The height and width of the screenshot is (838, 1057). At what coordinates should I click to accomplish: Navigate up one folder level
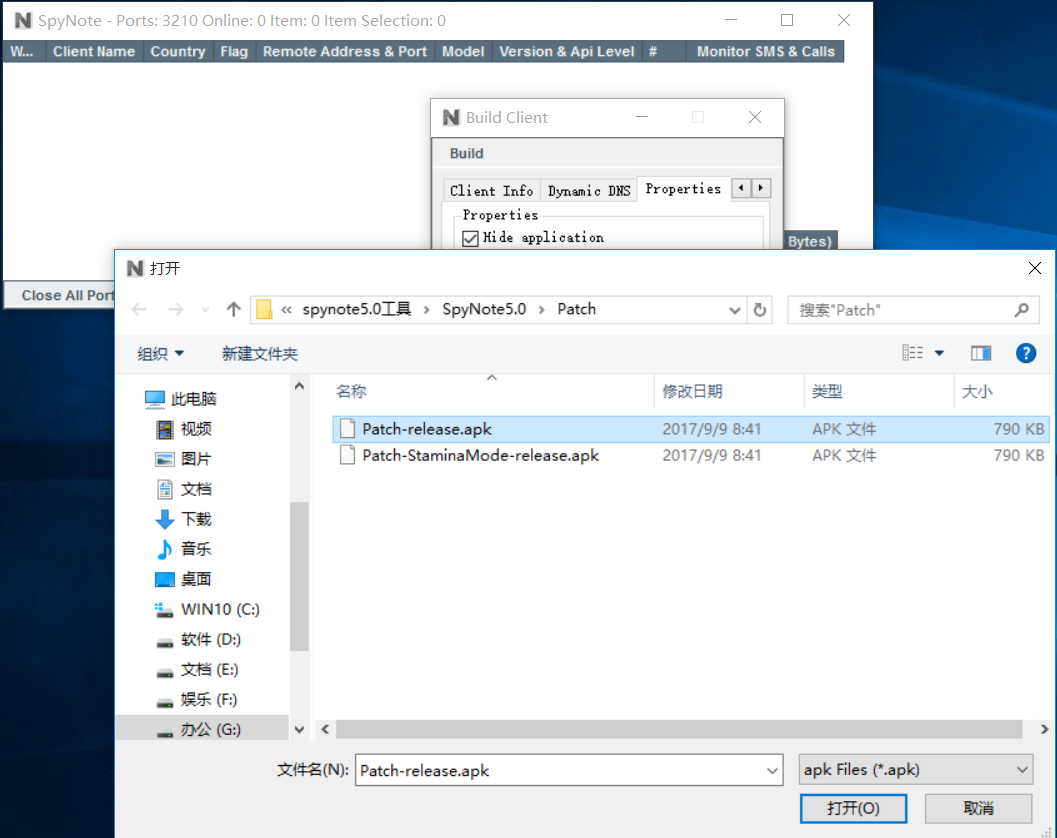pyautogui.click(x=233, y=309)
